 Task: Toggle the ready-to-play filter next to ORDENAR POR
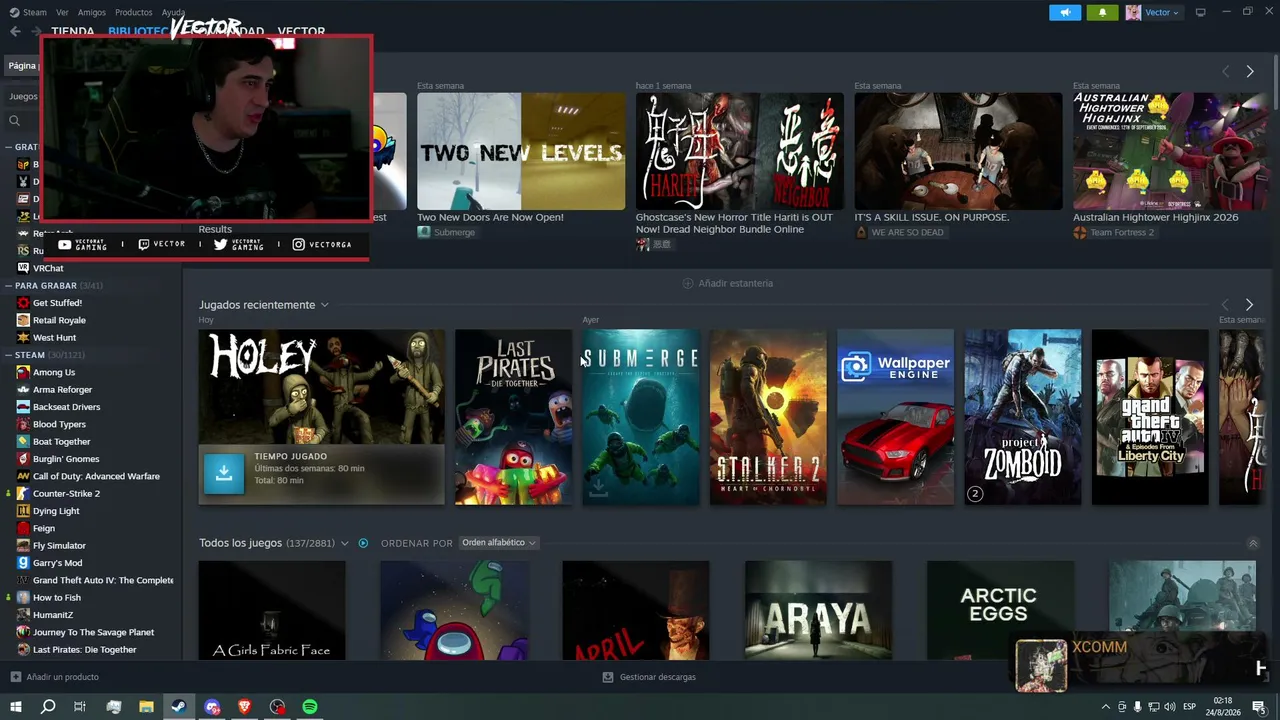coord(363,543)
